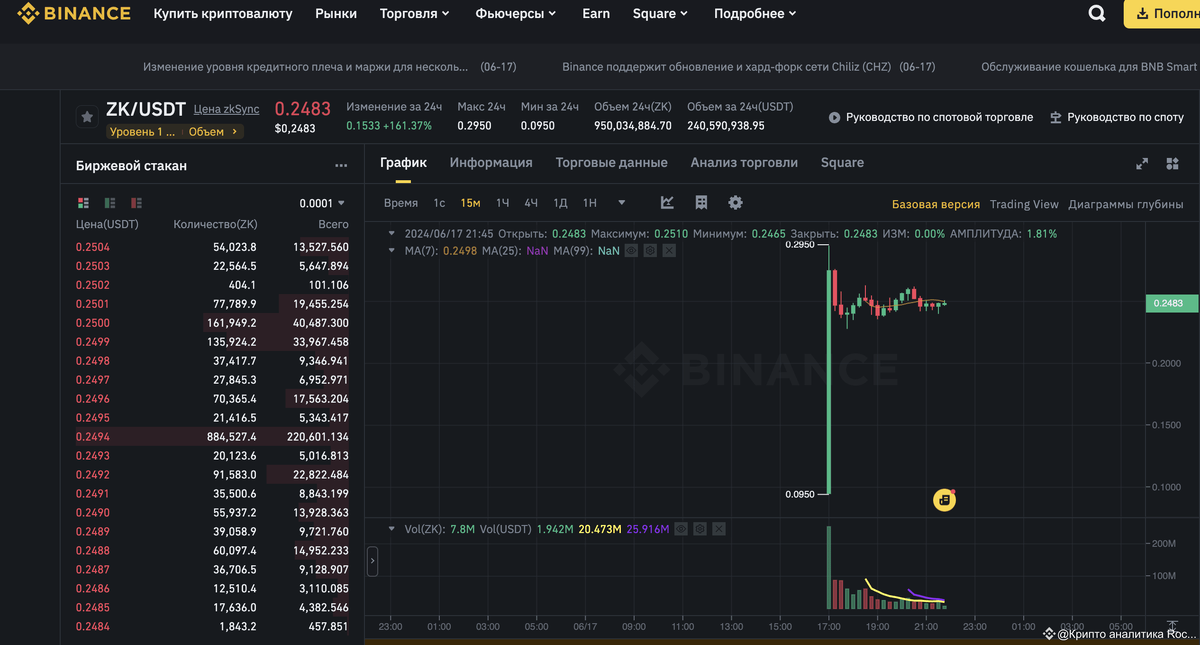Expand more time intervals arrow
Image resolution: width=1200 pixels, height=645 pixels.
pyautogui.click(x=622, y=203)
